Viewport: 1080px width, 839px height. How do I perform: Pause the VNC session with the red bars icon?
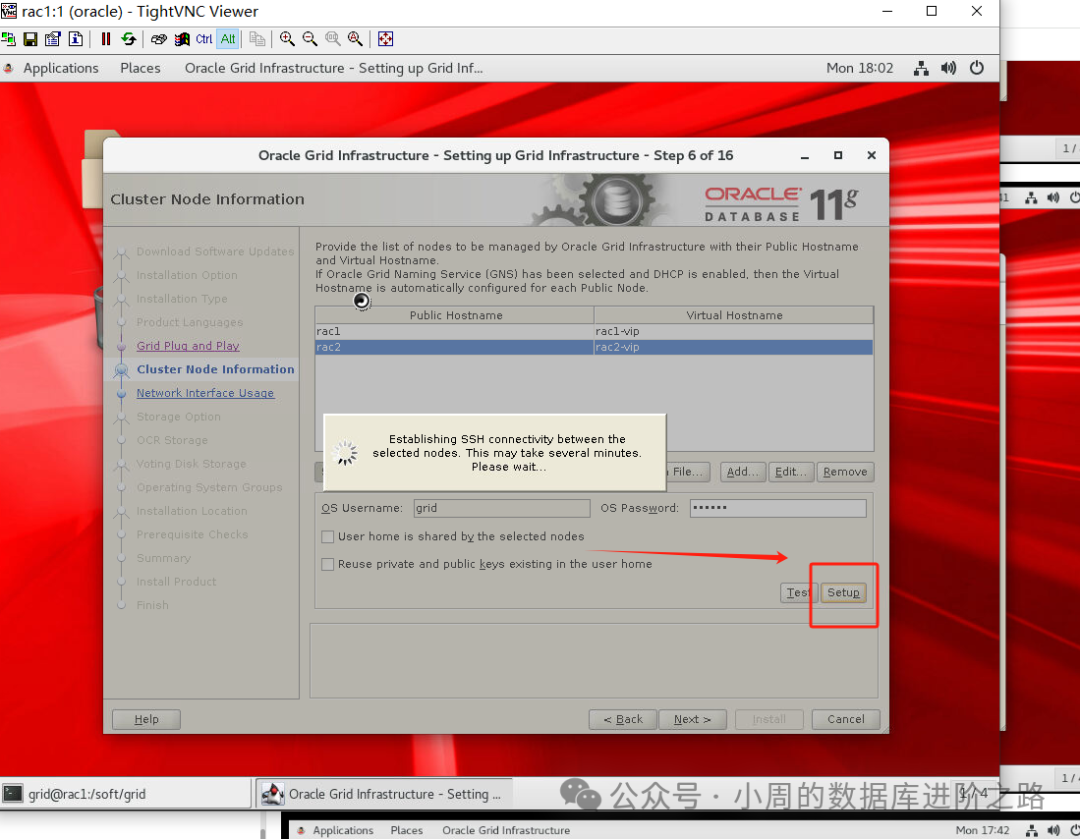[x=105, y=39]
